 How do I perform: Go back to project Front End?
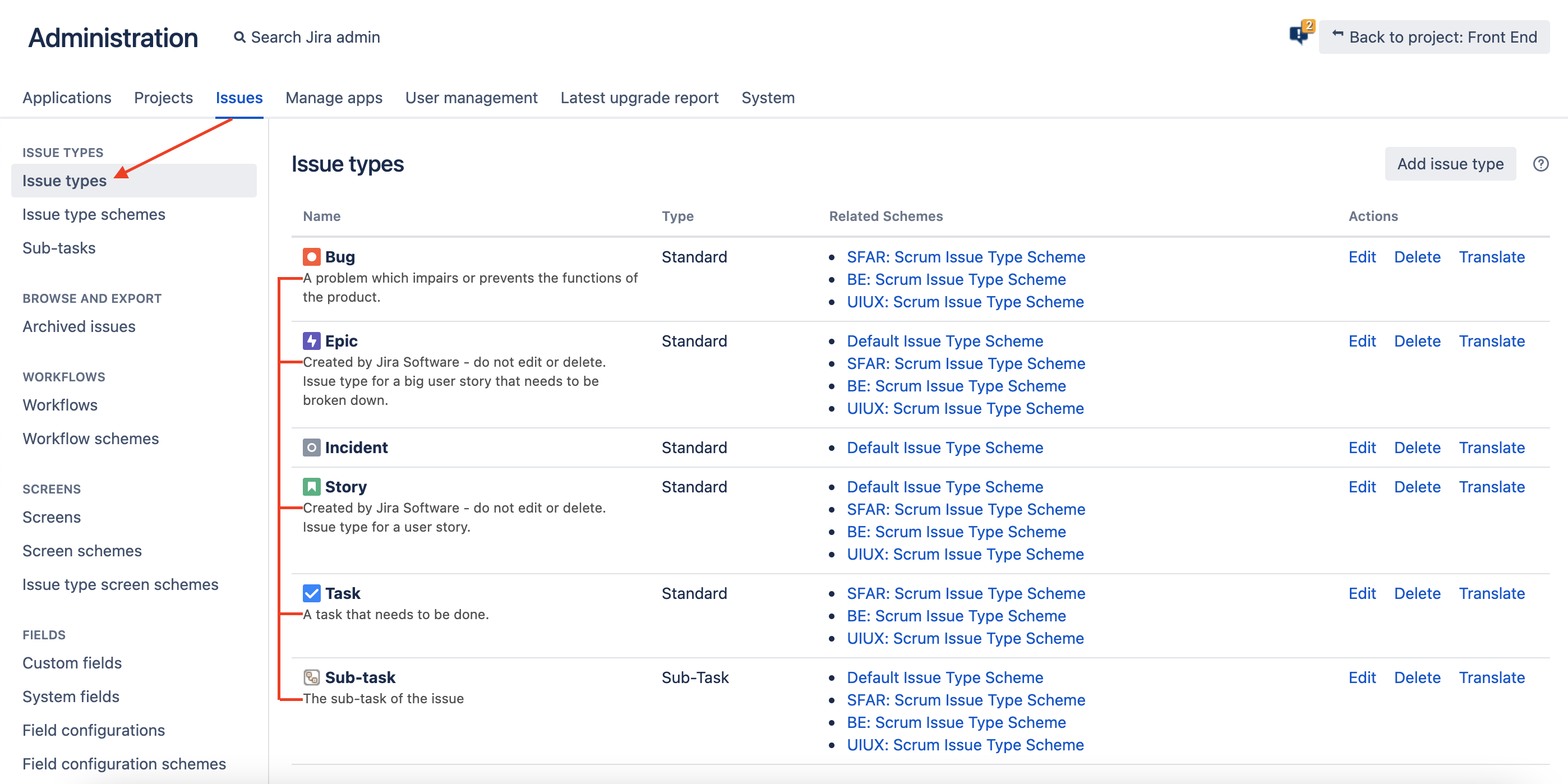tap(1434, 37)
